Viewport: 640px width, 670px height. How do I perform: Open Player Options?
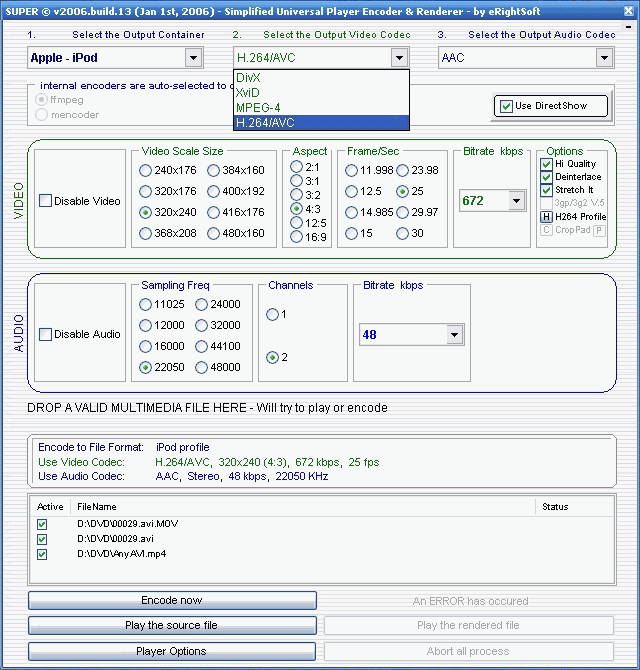(172, 651)
